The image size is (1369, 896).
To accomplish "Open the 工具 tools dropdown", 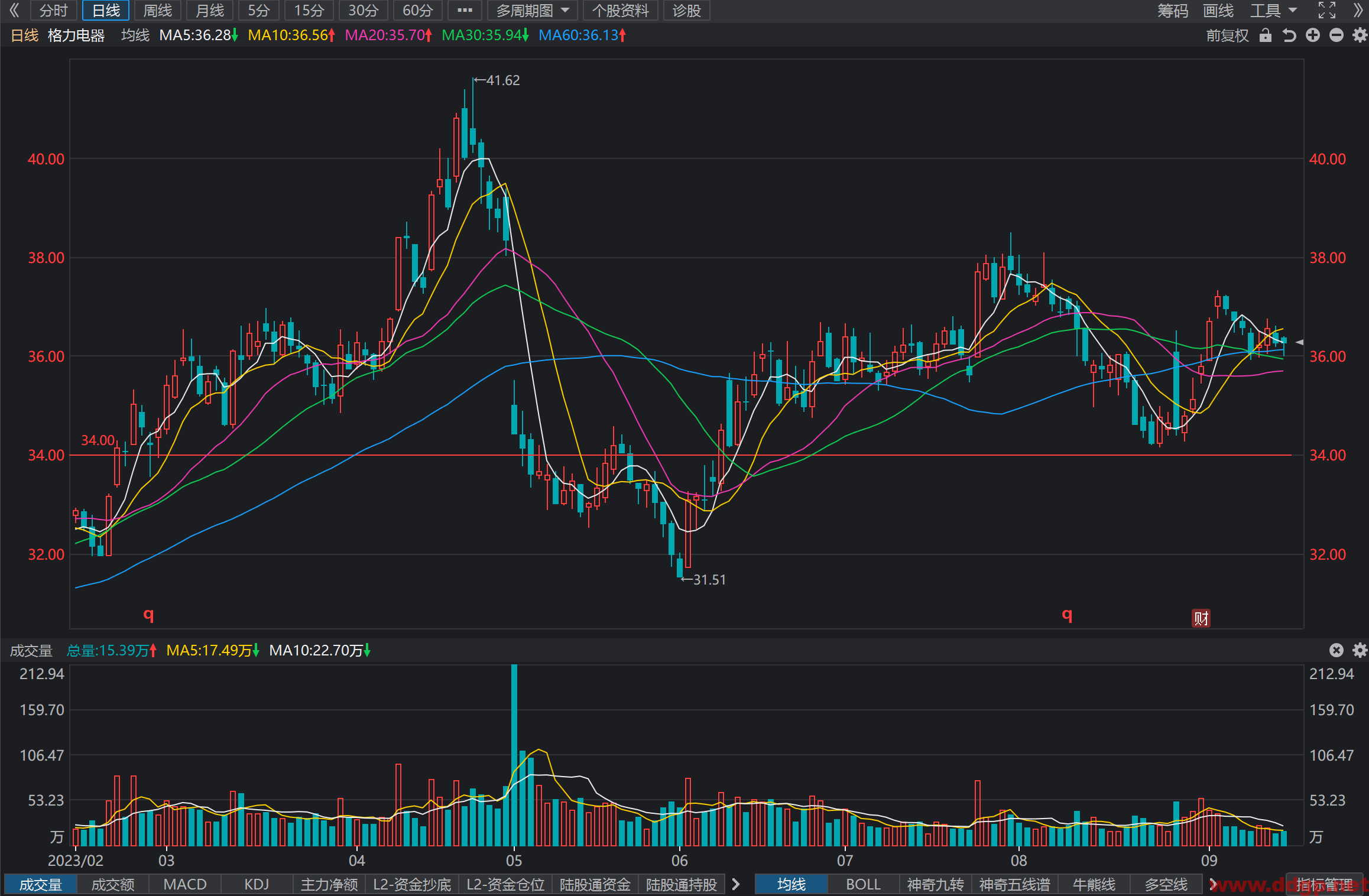I will pos(1273,10).
